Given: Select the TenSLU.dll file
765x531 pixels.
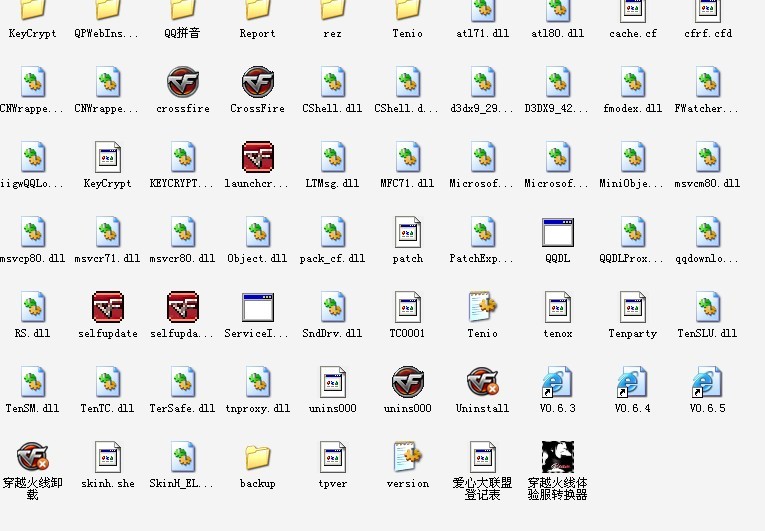Looking at the screenshot, I should 707,307.
